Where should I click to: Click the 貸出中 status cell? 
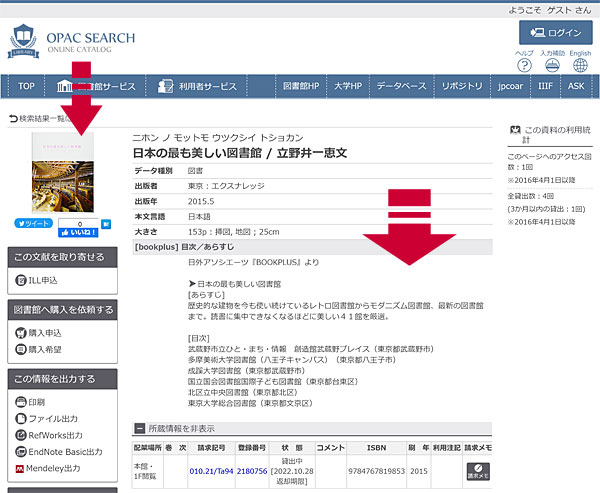pos(292,471)
